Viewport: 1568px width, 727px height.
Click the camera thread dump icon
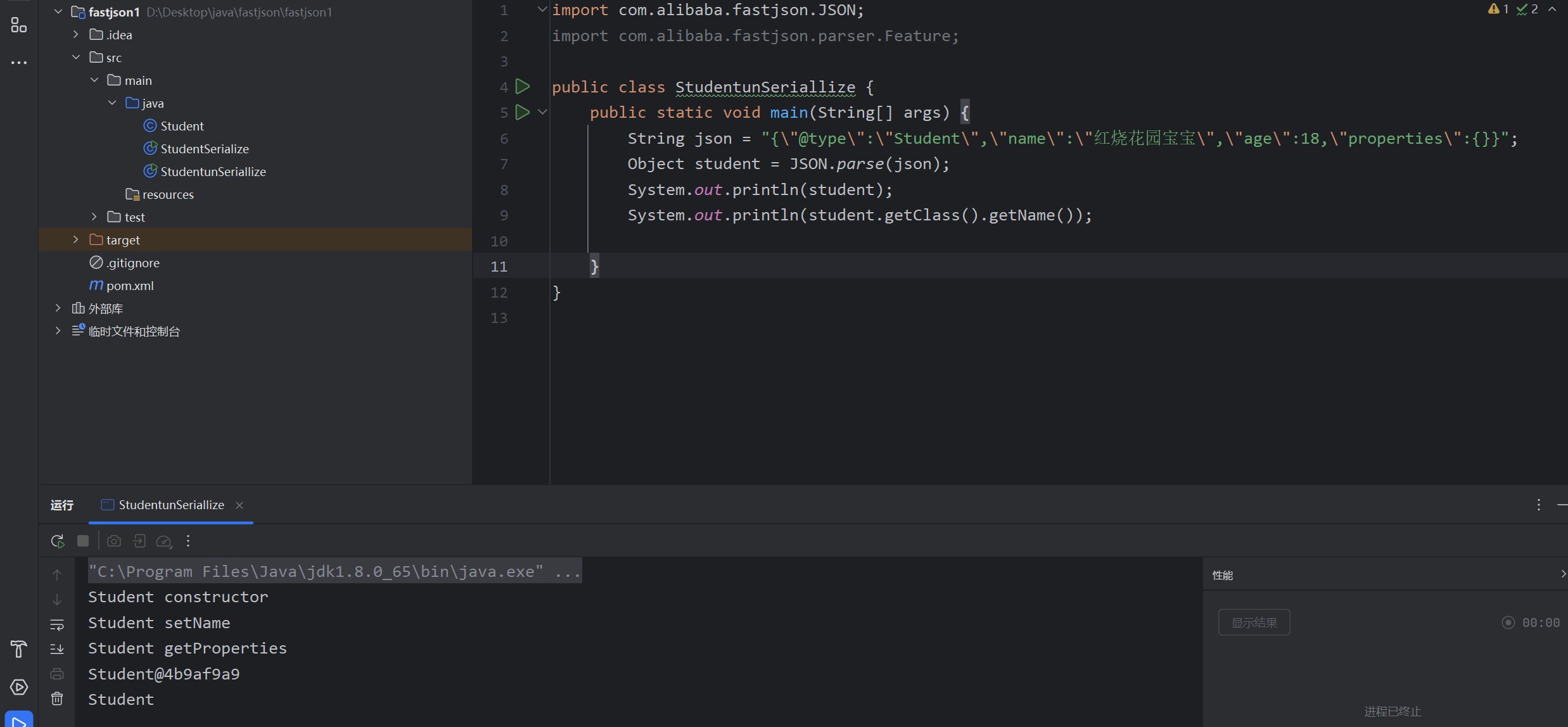click(x=114, y=541)
